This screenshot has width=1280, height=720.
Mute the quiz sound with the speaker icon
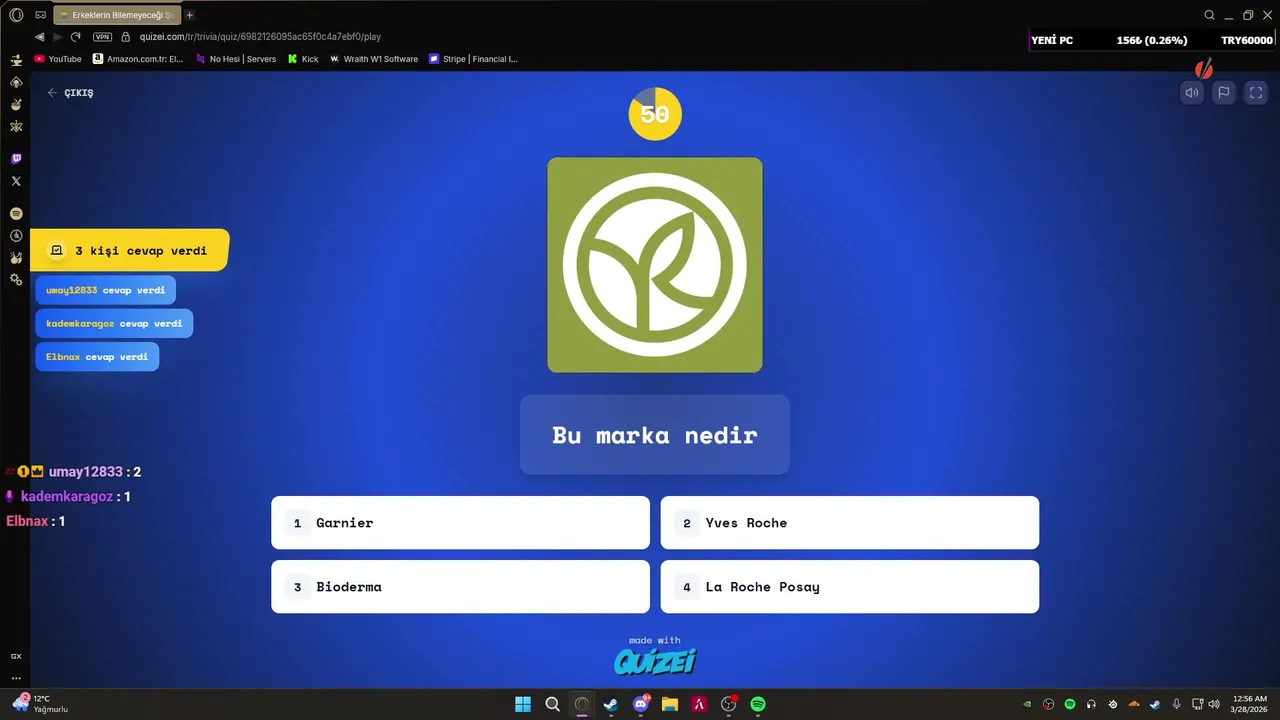[1191, 93]
